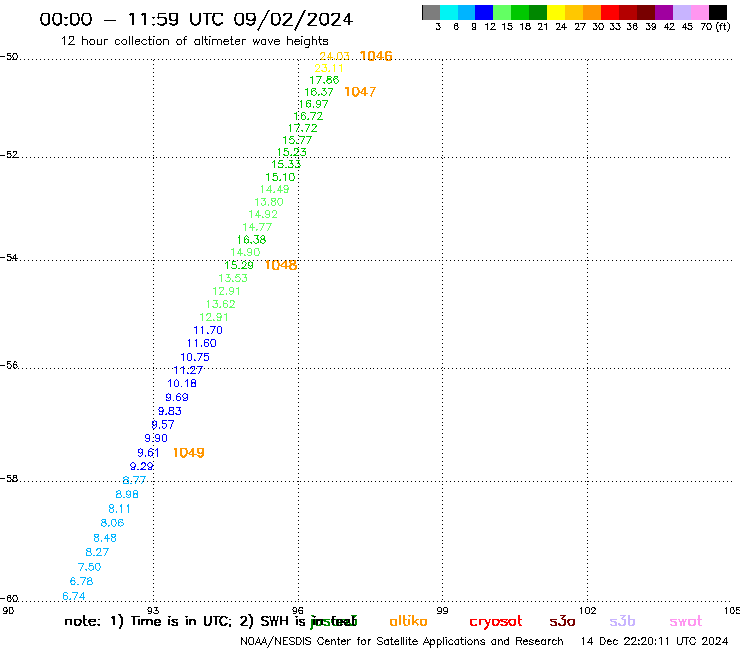Click the wave height value 8.11
Screen dimensions: 740x650
[x=119, y=509]
